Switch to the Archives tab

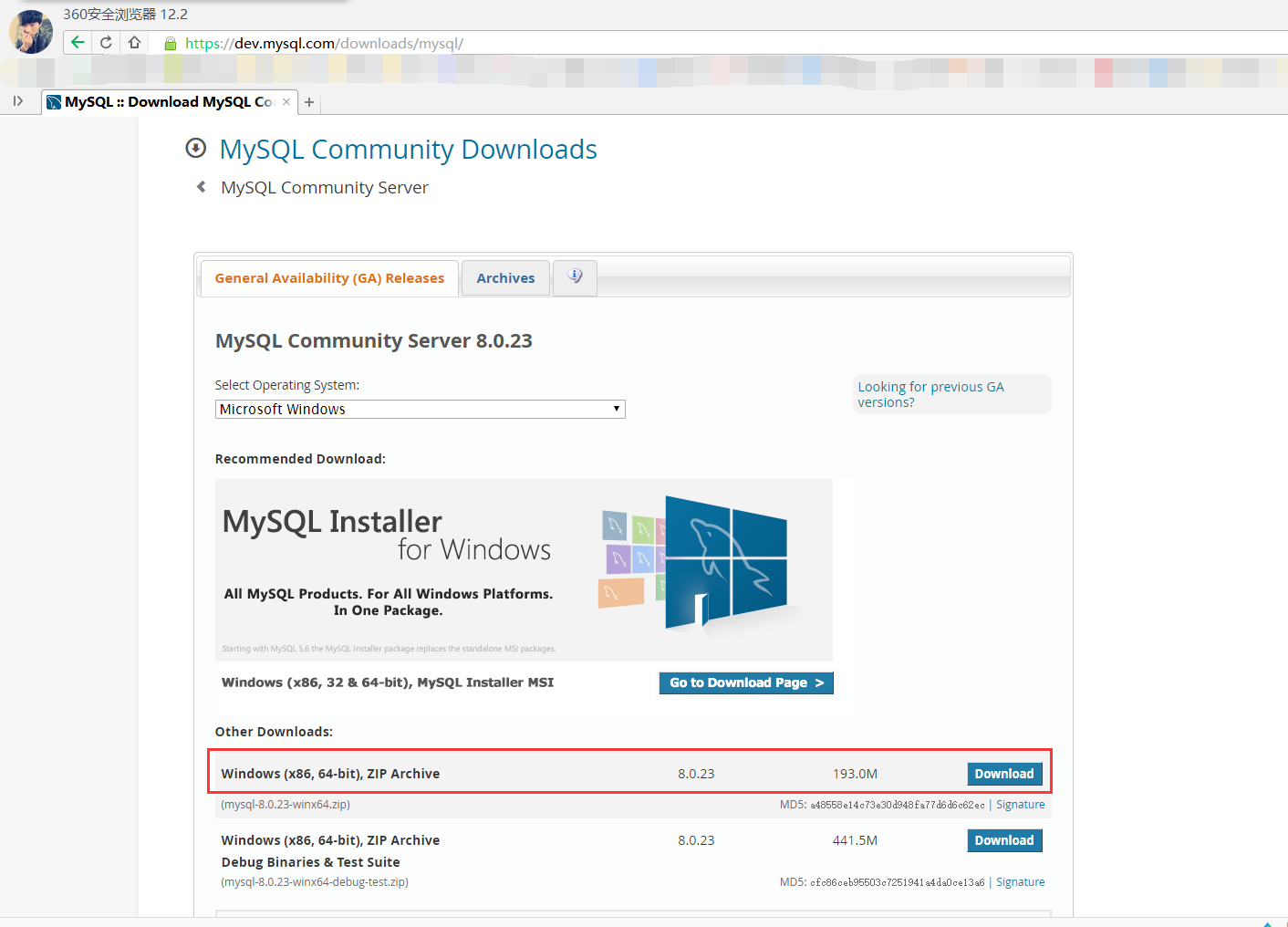click(505, 278)
